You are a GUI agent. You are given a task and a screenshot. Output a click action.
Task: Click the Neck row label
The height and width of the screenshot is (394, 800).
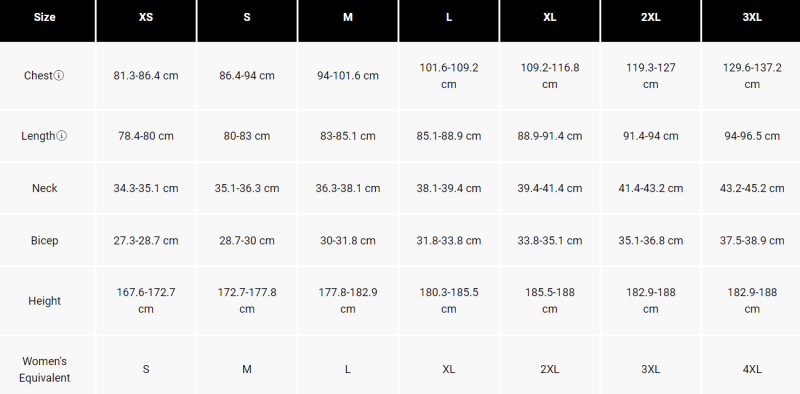(44, 188)
